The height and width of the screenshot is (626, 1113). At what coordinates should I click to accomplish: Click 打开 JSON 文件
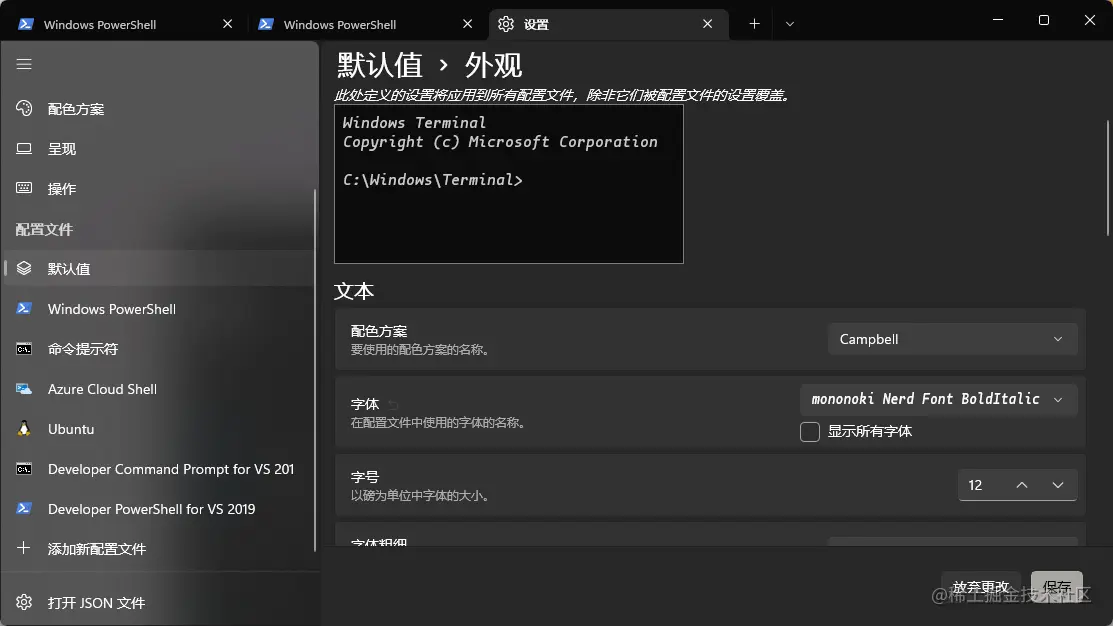(159, 602)
